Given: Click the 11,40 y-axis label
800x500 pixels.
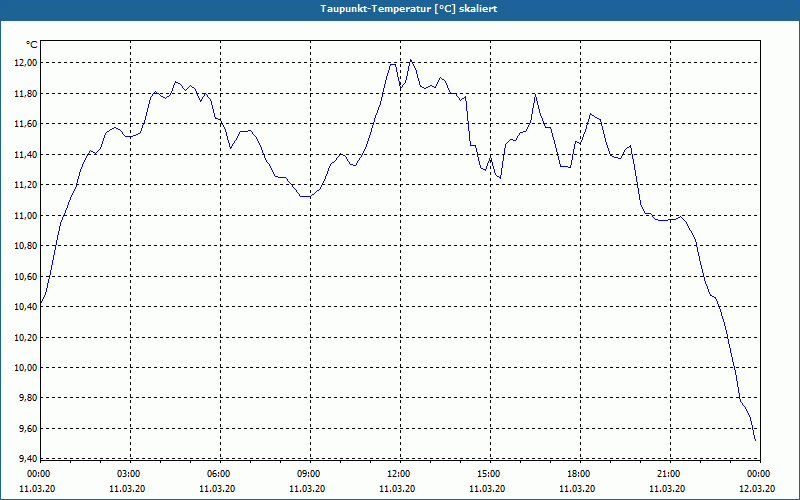Looking at the screenshot, I should 27,155.
